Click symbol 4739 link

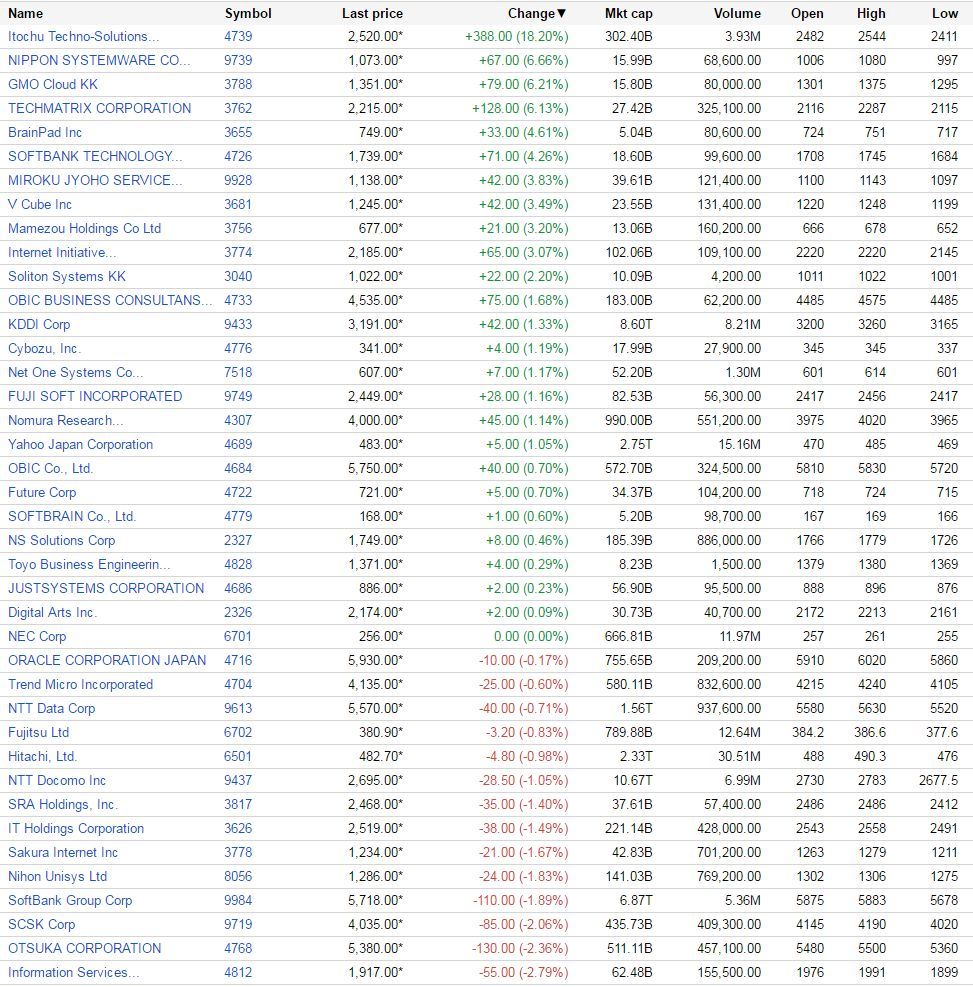[x=238, y=37]
